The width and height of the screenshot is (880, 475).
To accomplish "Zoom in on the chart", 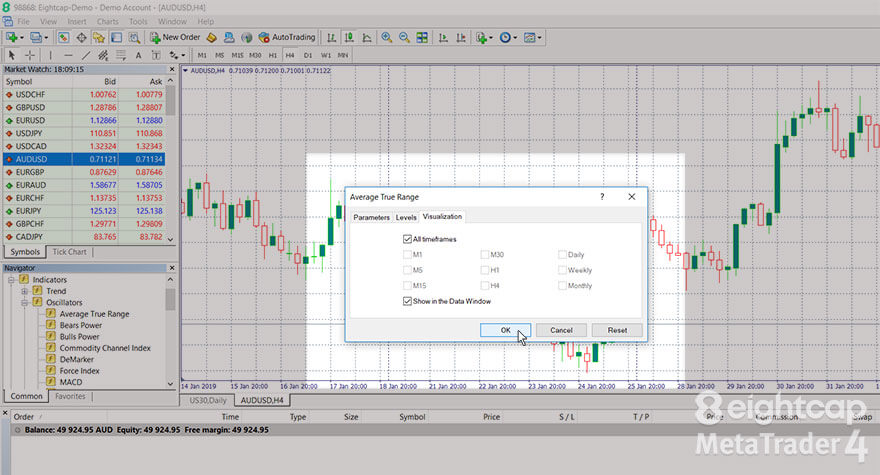I will tap(387, 38).
